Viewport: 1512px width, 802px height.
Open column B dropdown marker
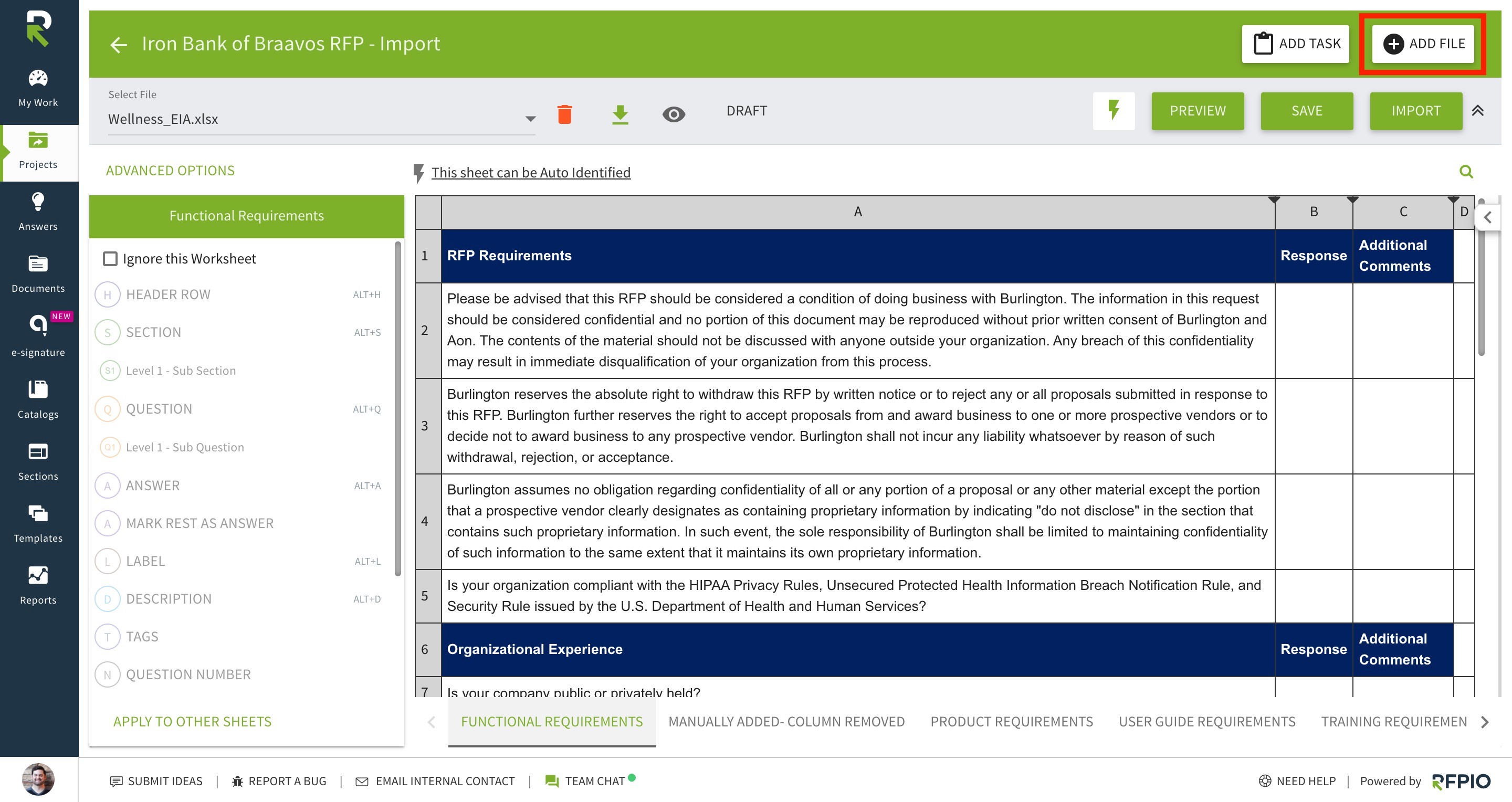coord(1352,200)
